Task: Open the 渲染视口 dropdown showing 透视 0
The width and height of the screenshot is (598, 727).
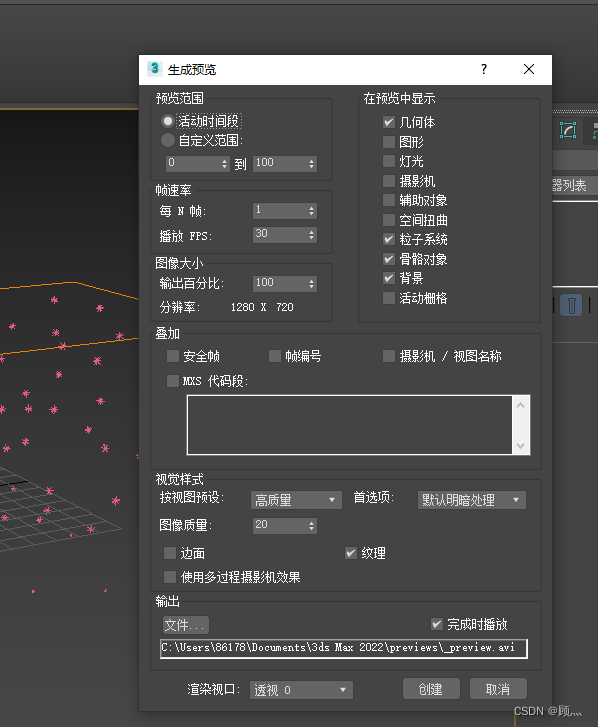Action: (x=301, y=690)
